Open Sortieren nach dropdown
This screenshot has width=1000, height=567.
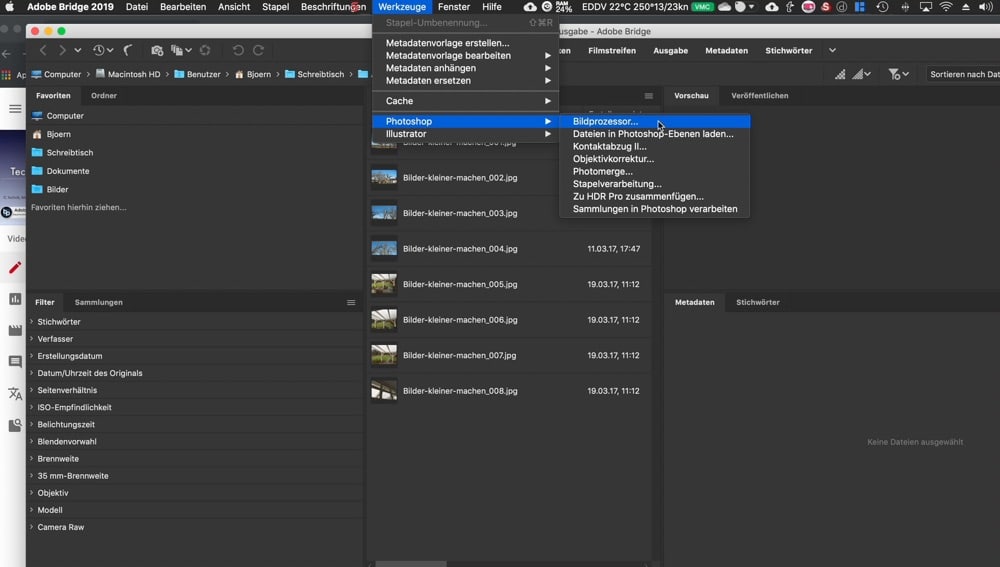964,75
